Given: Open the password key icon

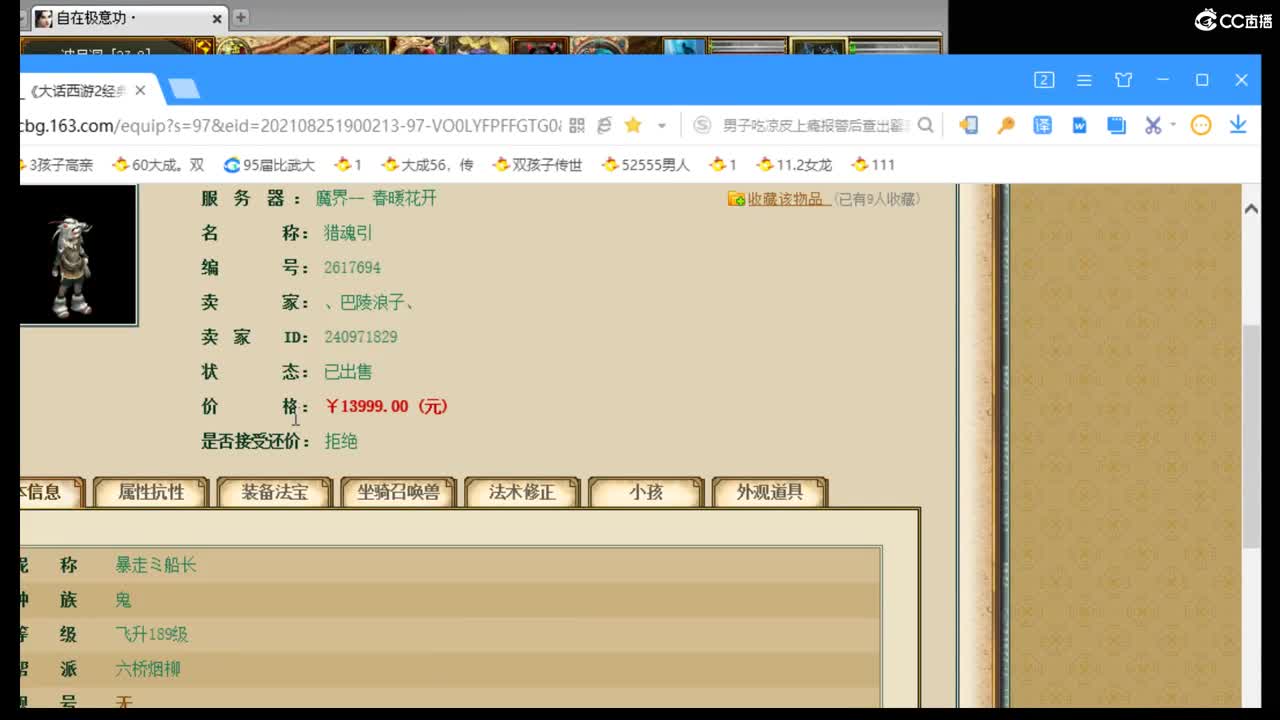Looking at the screenshot, I should (1006, 125).
